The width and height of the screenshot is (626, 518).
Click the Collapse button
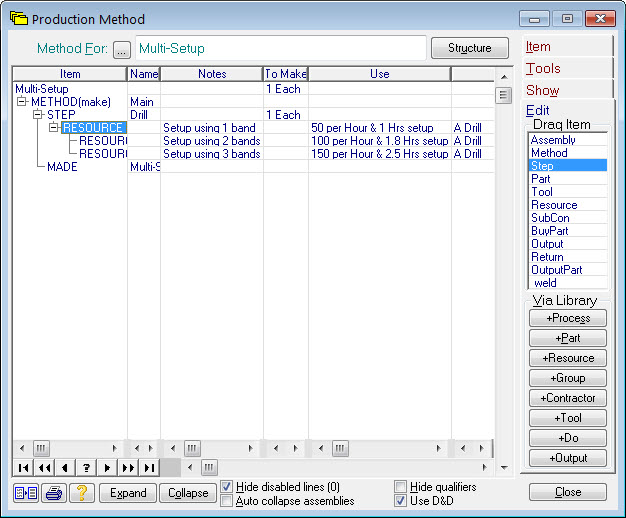[x=188, y=493]
